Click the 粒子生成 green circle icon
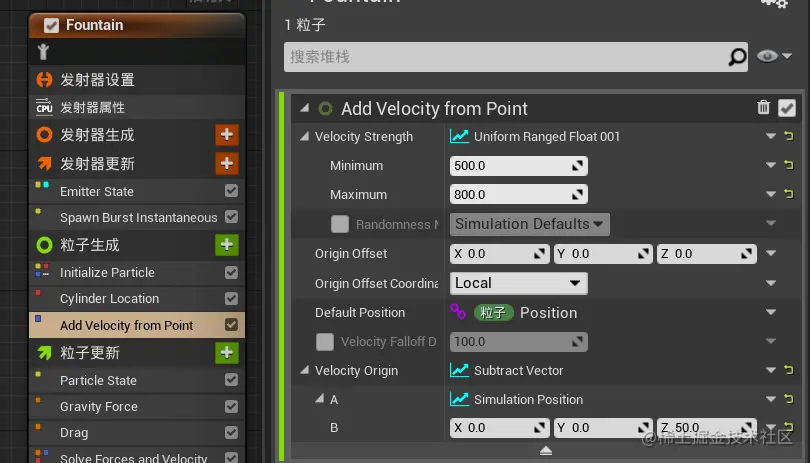 (44, 244)
